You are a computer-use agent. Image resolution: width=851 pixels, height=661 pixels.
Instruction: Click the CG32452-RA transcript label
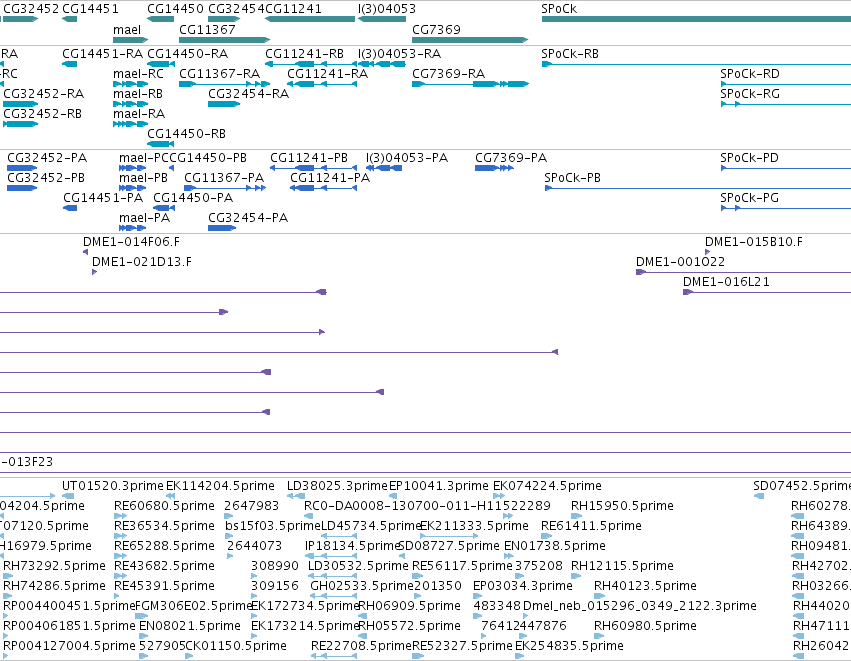tap(43, 94)
